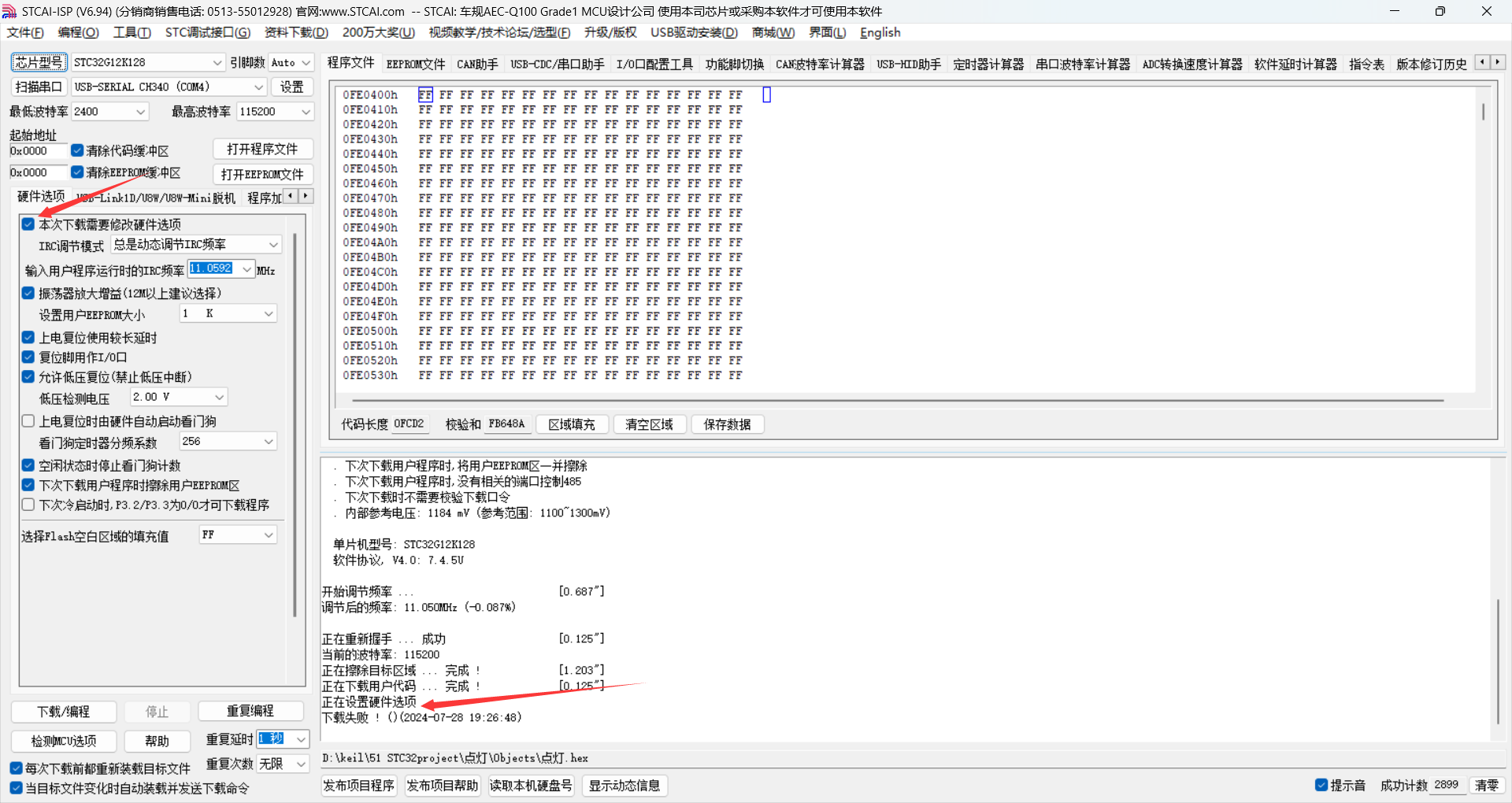Click the 打开EEPROM文件 button
The height and width of the screenshot is (803, 1512).
click(x=262, y=174)
